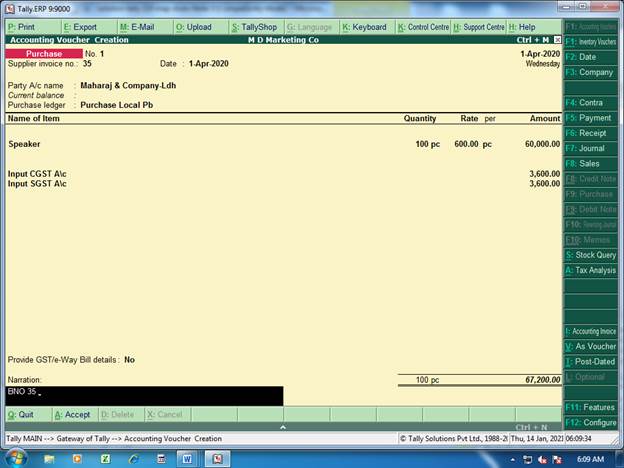Select M: E-Mail in top bar
Screen dimensions: 624x468
tap(145, 27)
